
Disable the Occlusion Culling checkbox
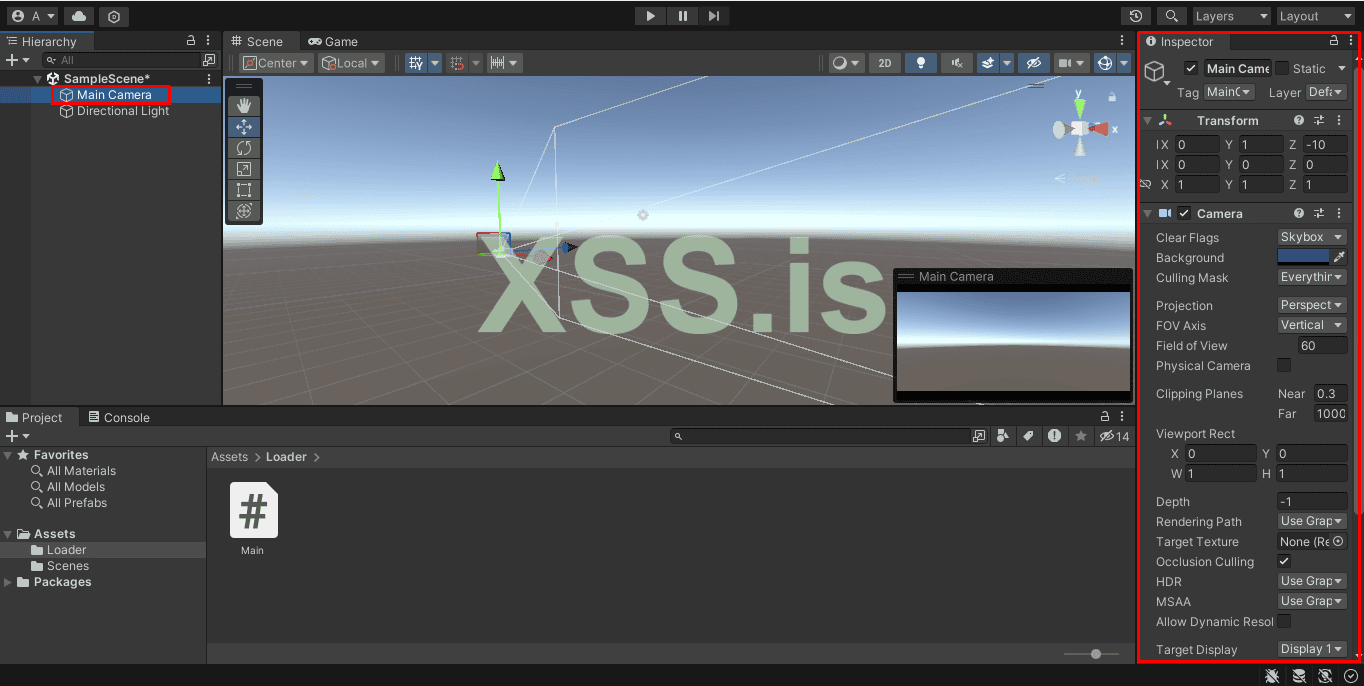click(x=1284, y=562)
